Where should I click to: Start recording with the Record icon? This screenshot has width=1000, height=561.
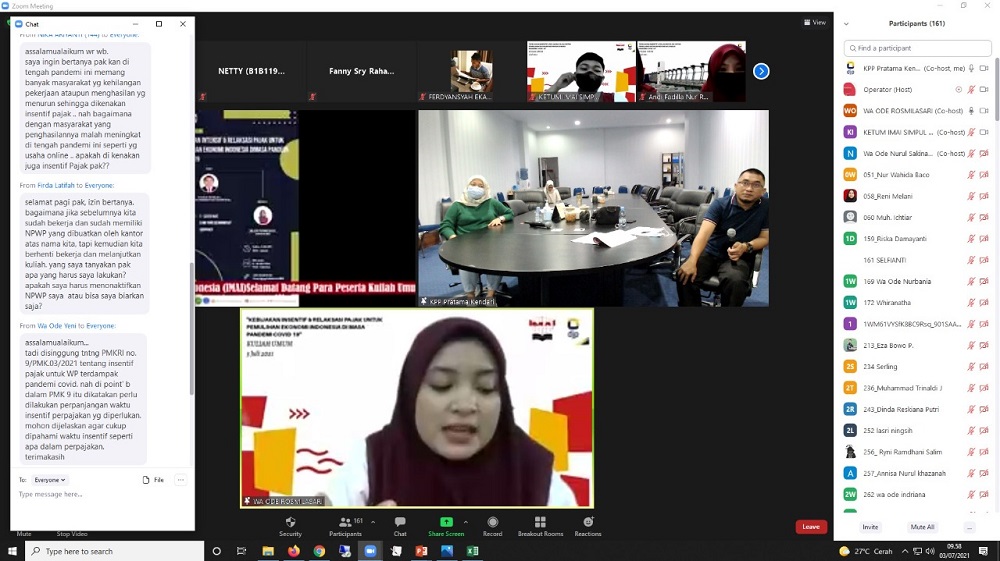pyautogui.click(x=493, y=522)
